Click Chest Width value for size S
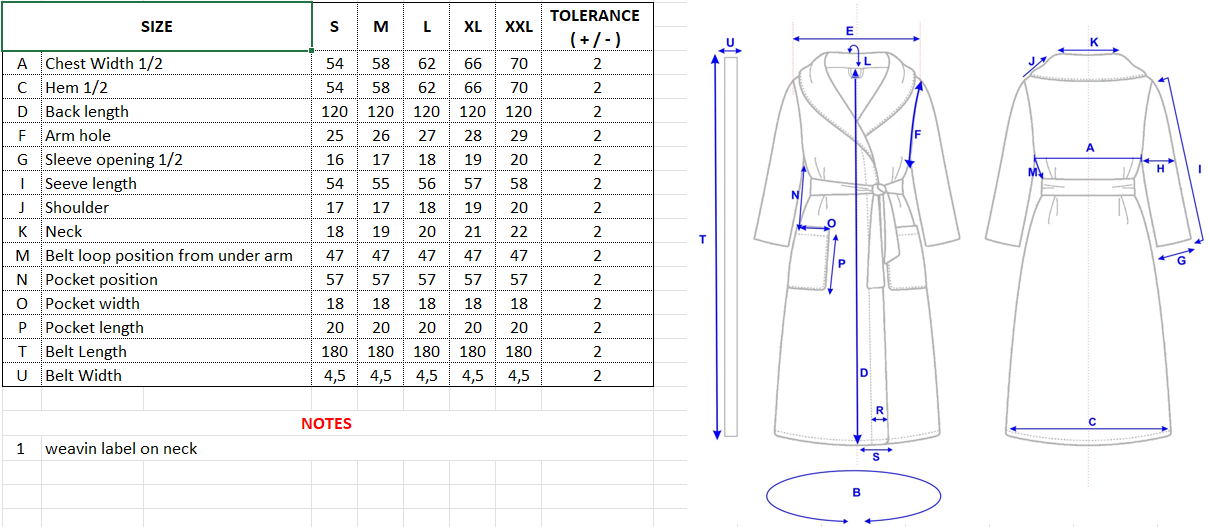1210x527 pixels. (x=335, y=63)
